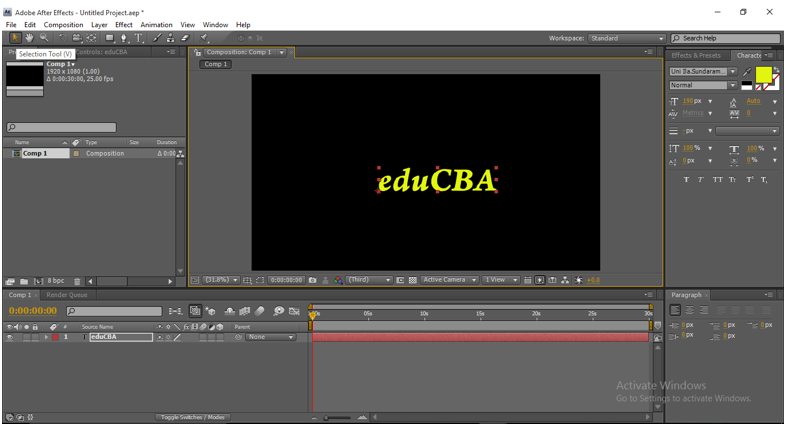The height and width of the screenshot is (424, 785).
Task: Click viewer timecode 0:00:00:00 button
Action: pyautogui.click(x=286, y=280)
